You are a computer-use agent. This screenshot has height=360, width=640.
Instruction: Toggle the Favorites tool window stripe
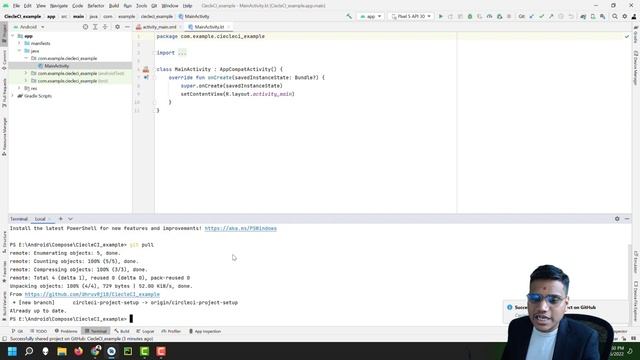[x=4, y=272]
